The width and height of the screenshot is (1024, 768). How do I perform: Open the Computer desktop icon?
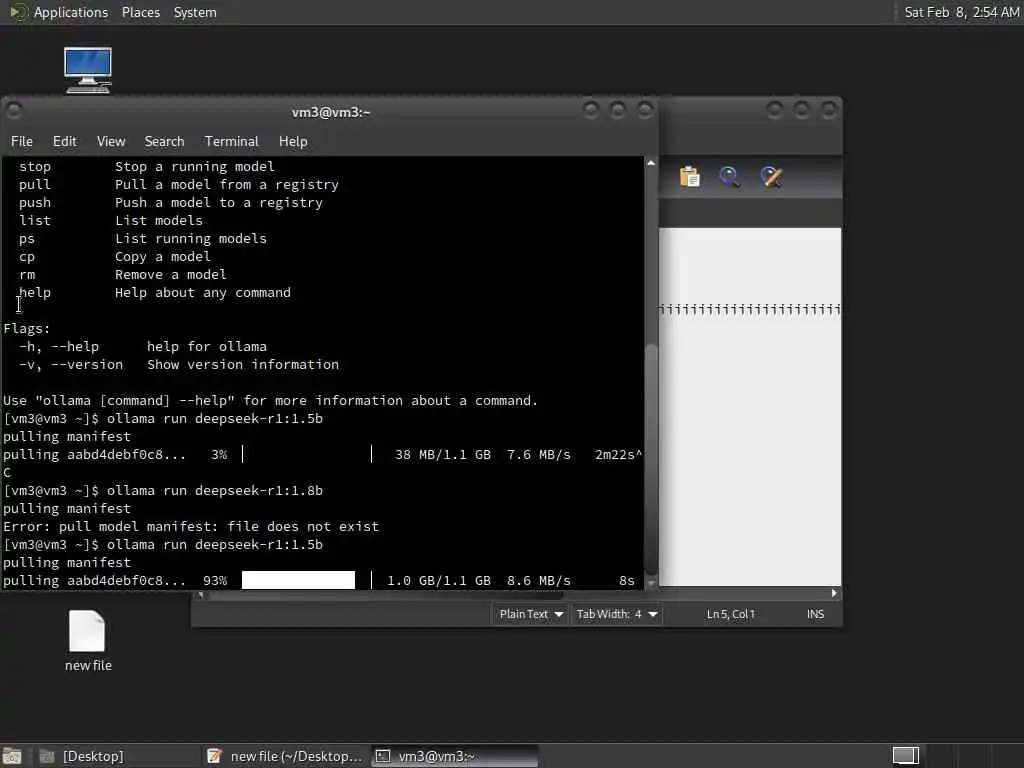pos(88,71)
